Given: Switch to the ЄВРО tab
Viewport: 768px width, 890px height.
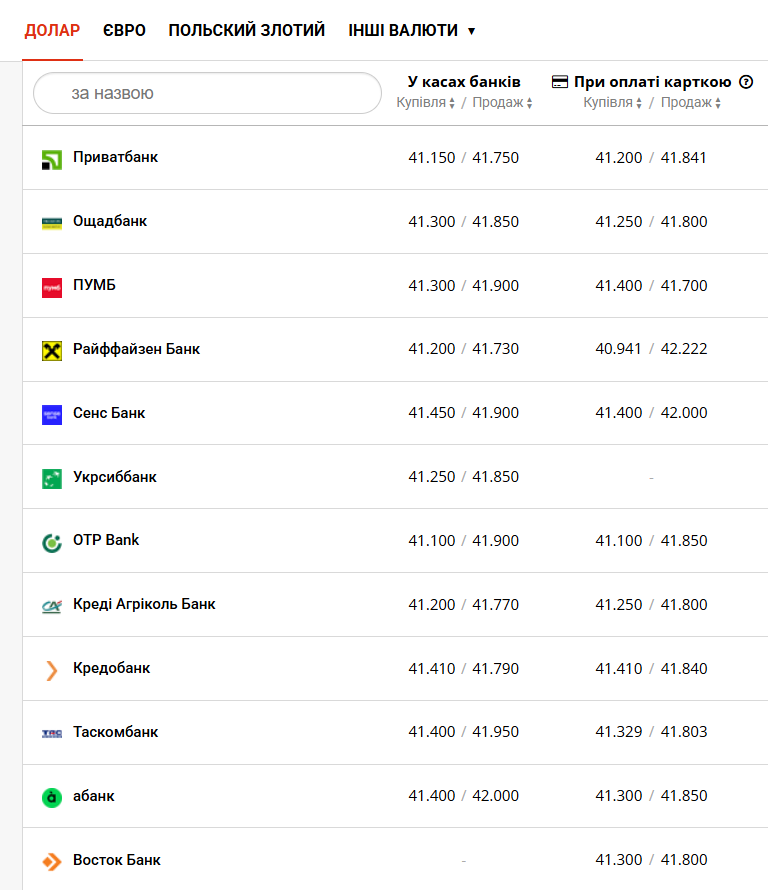Looking at the screenshot, I should (x=124, y=30).
